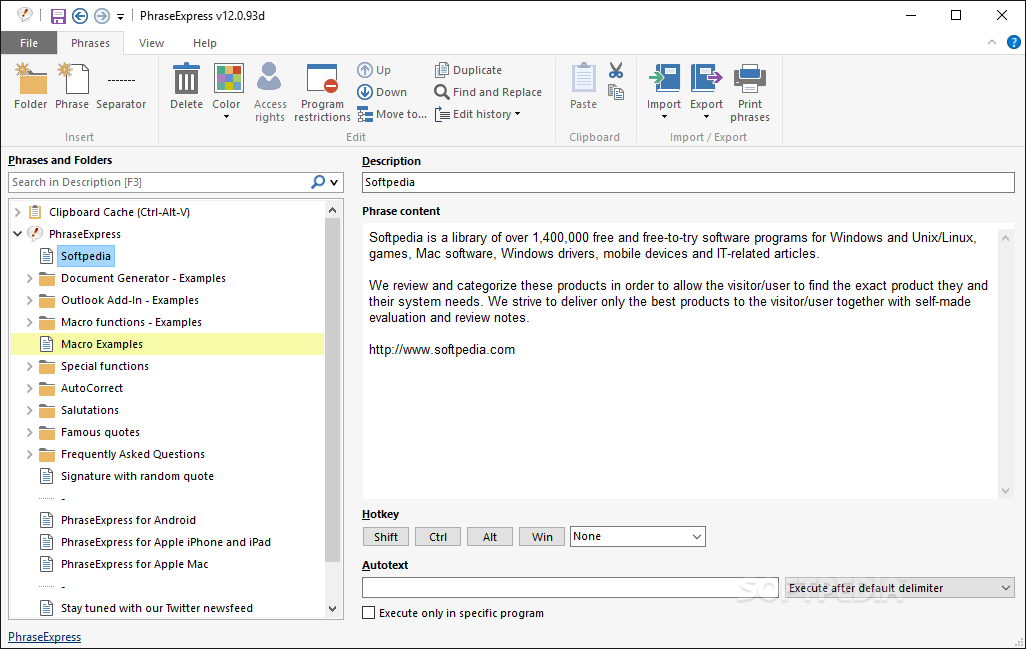Insert a new Phrase
This screenshot has height=649, width=1026.
point(72,86)
